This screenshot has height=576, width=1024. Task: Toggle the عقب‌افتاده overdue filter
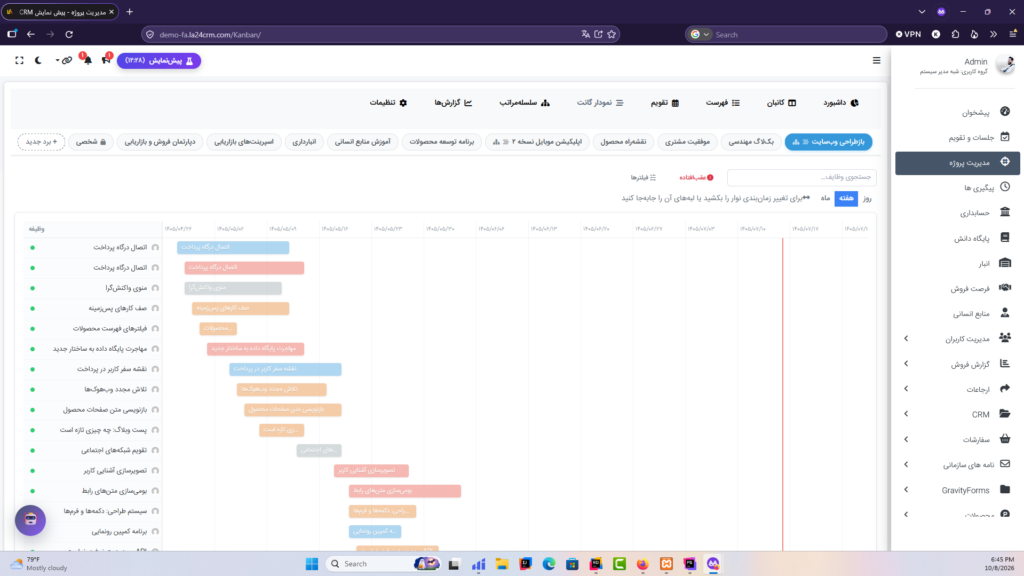[696, 178]
